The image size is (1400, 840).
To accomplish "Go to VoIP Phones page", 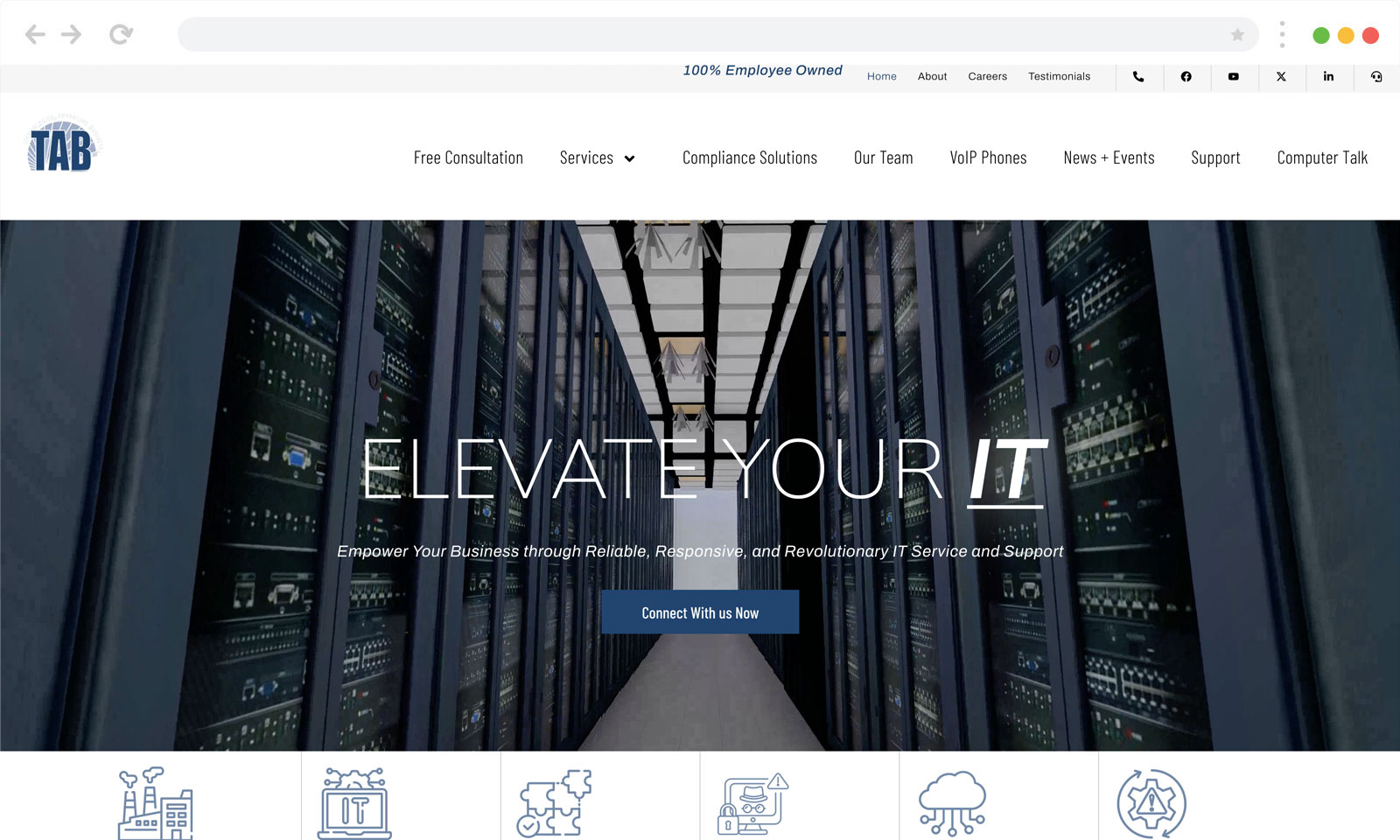I will 988,158.
